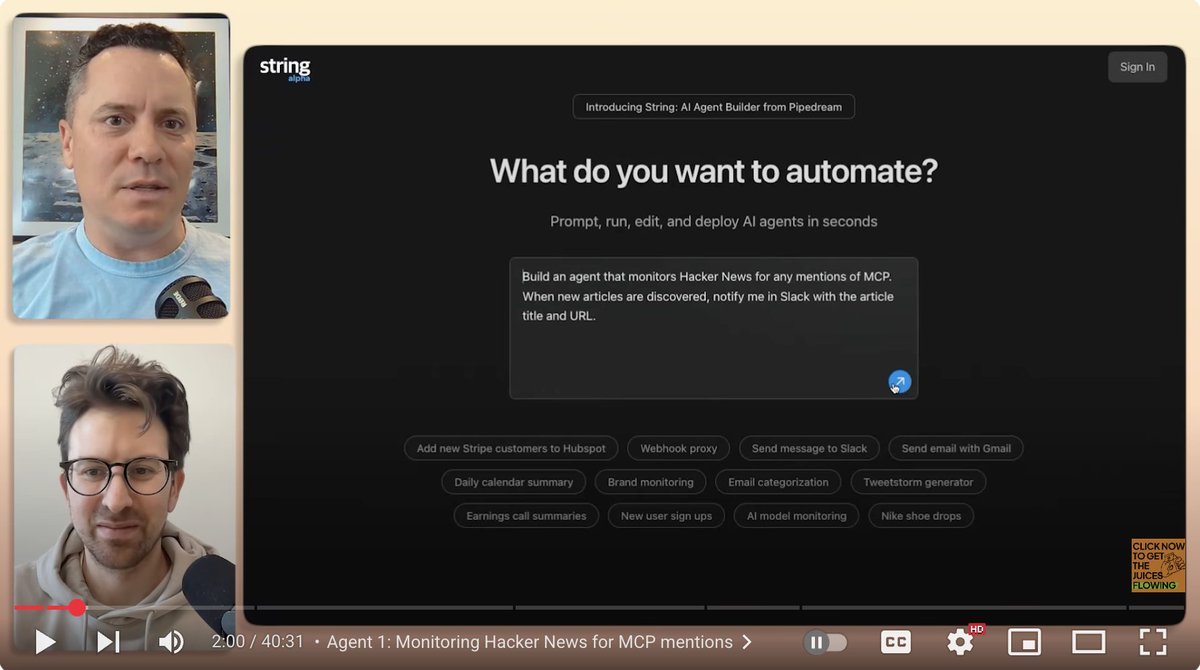Pick 'Send message to Slack' suggestion
Screen dimensions: 1200x670
pos(809,448)
